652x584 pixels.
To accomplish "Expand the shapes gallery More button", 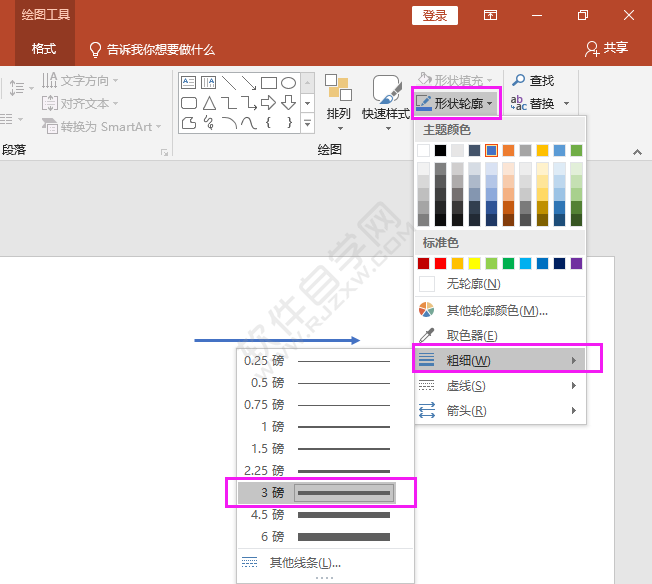I will (307, 123).
